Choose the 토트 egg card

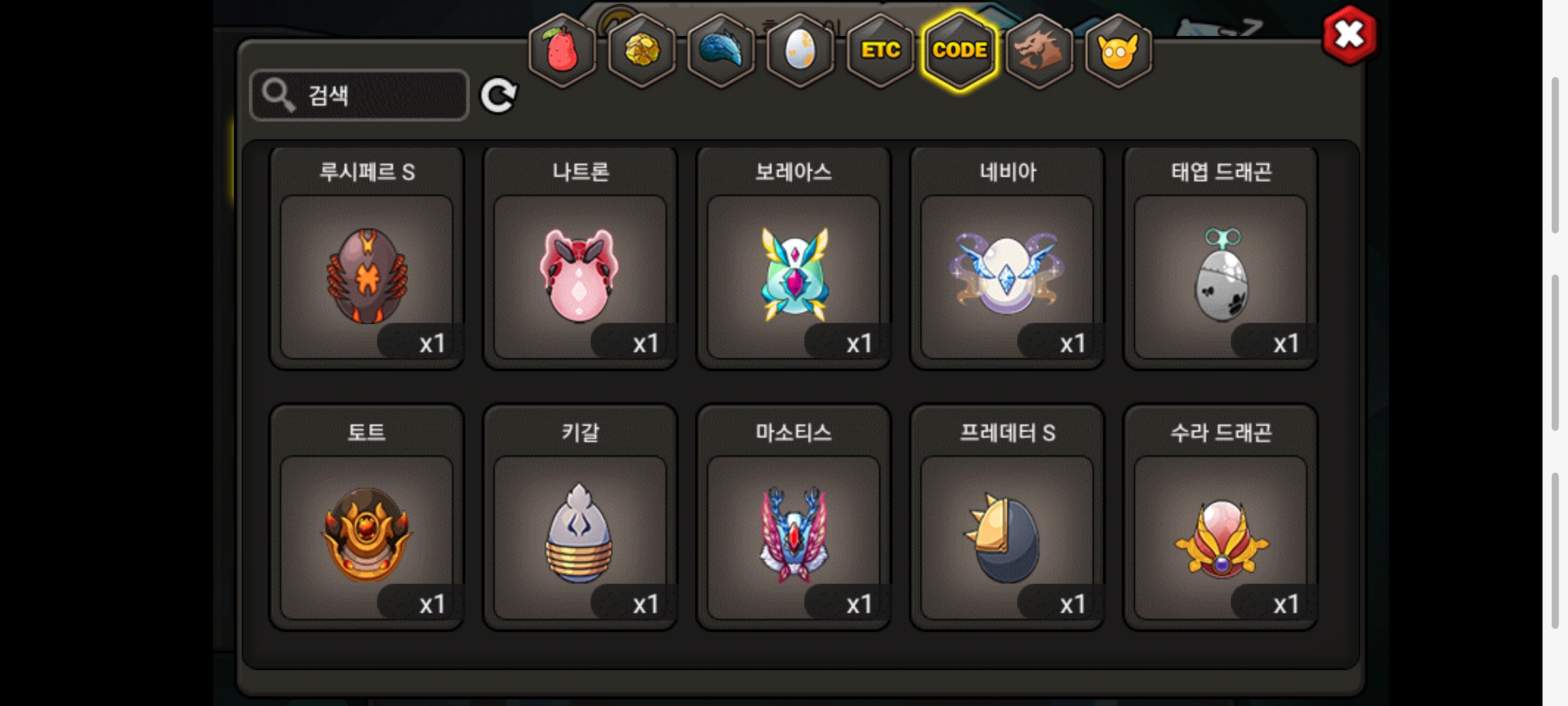click(367, 518)
